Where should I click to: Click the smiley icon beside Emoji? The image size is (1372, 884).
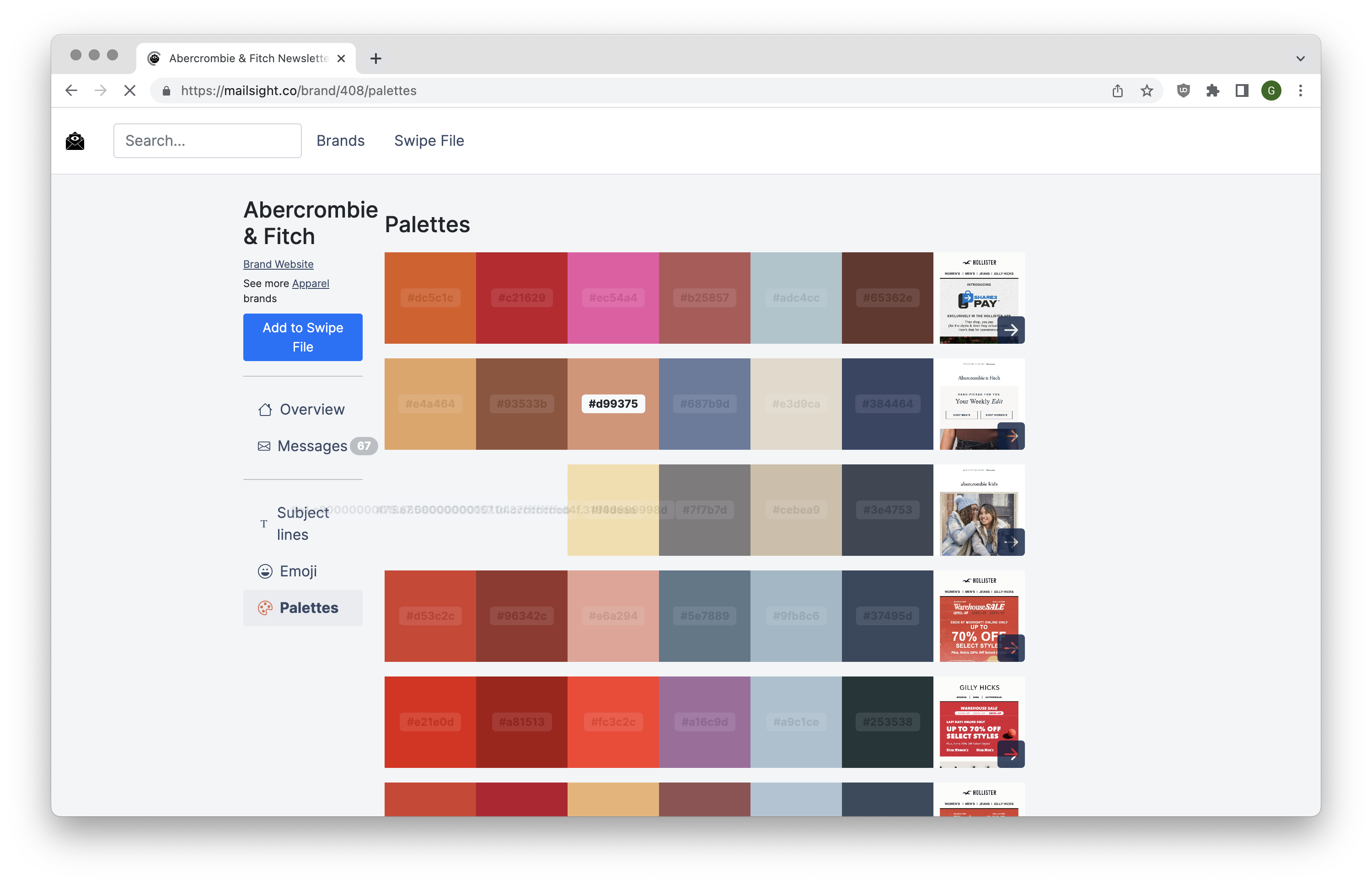tap(265, 571)
